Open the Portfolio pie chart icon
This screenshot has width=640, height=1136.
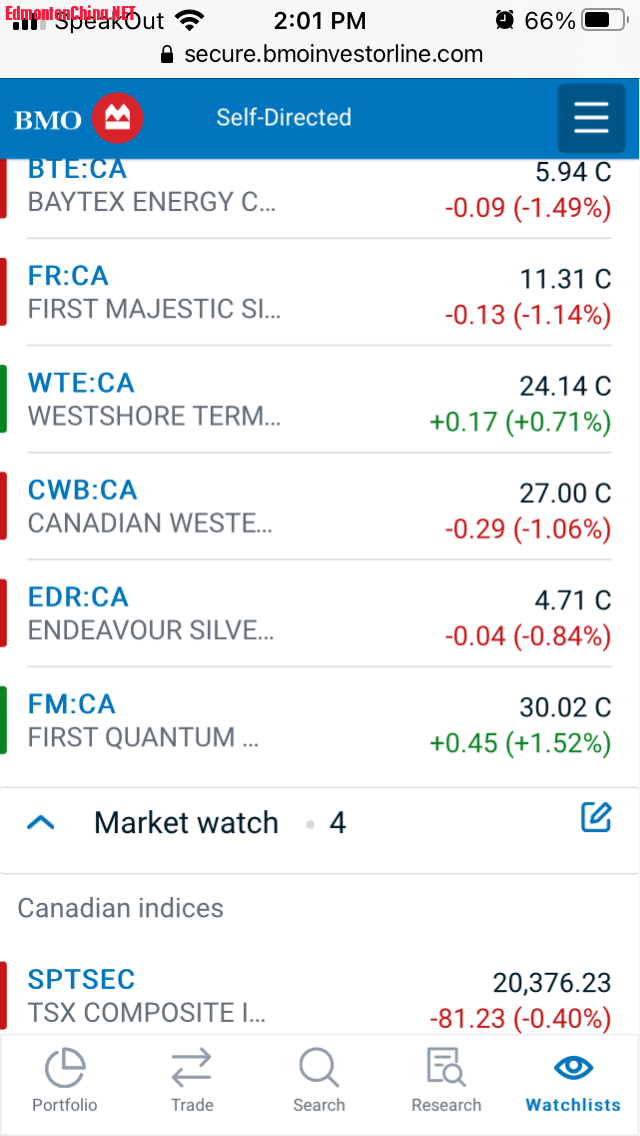pyautogui.click(x=65, y=1068)
